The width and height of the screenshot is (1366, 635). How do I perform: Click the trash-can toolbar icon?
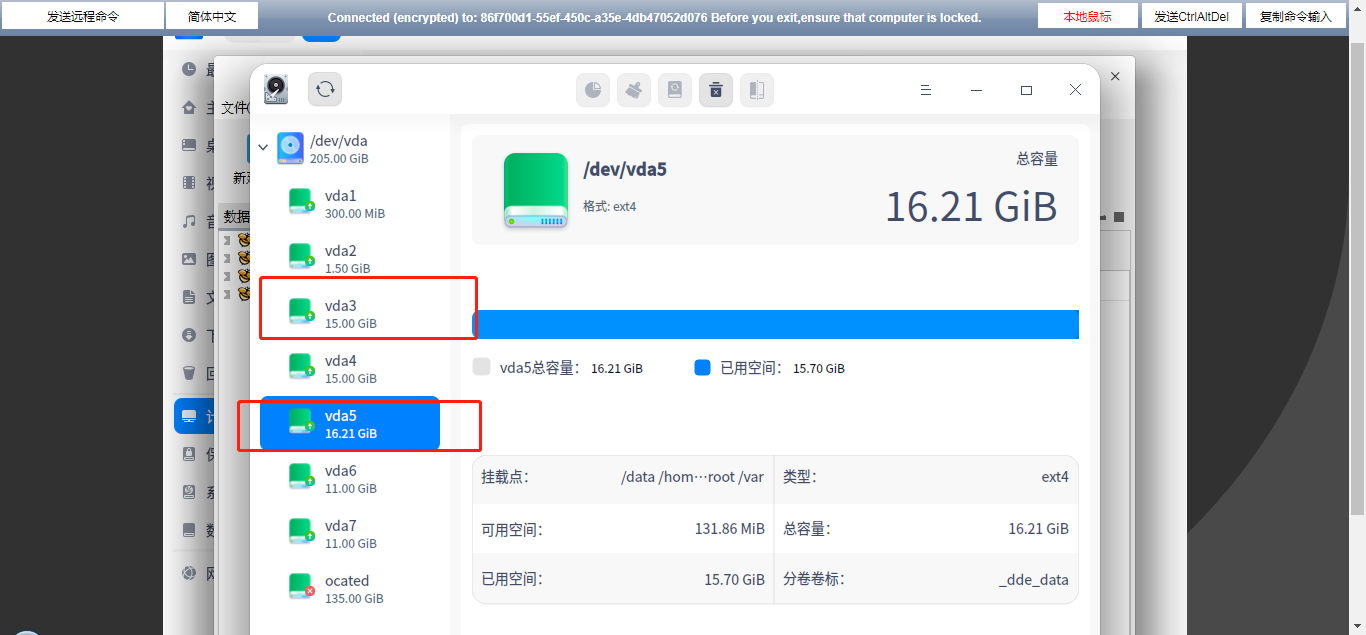tap(716, 90)
